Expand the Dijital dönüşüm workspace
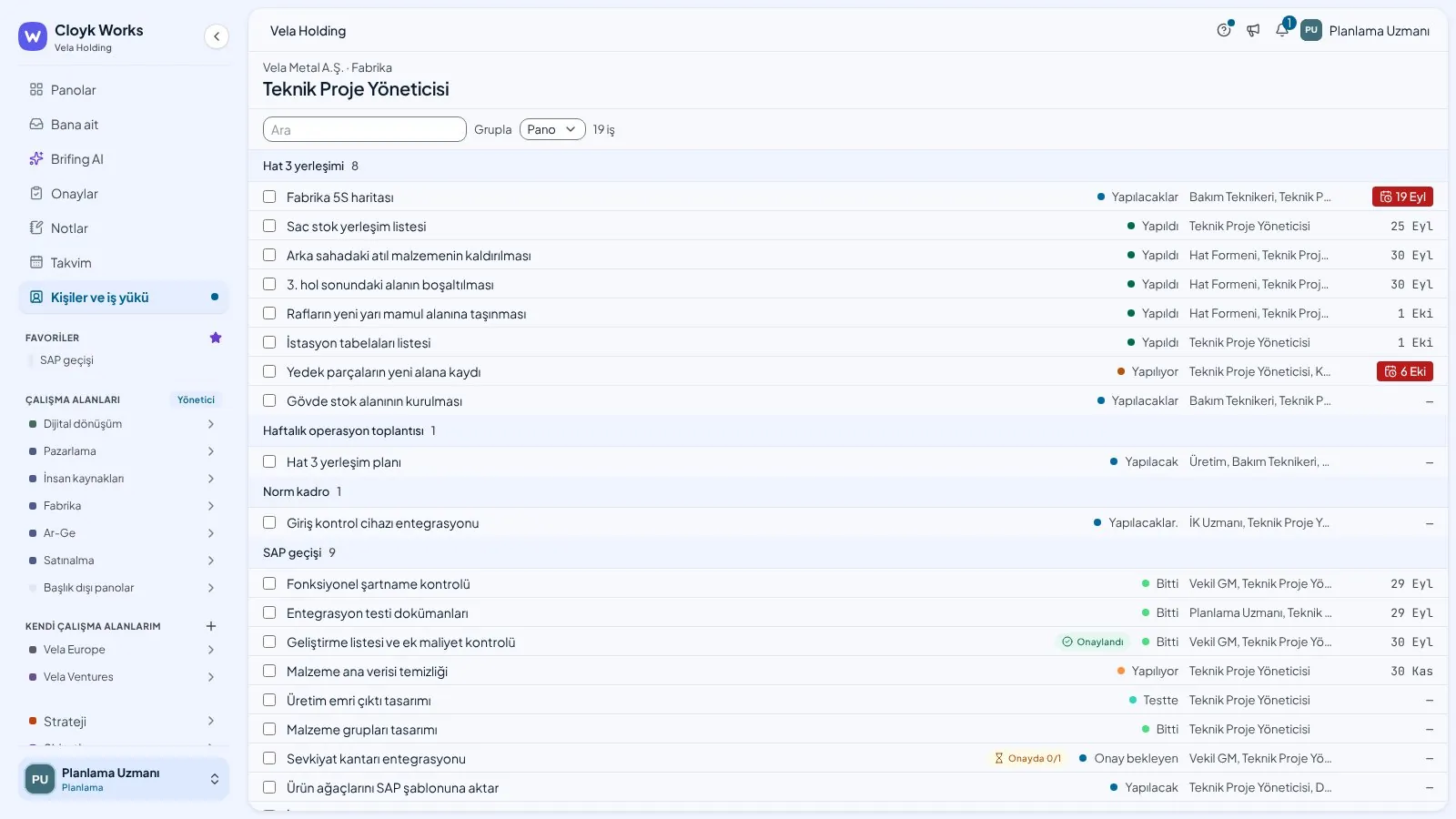This screenshot has width=1456, height=819. click(x=211, y=424)
